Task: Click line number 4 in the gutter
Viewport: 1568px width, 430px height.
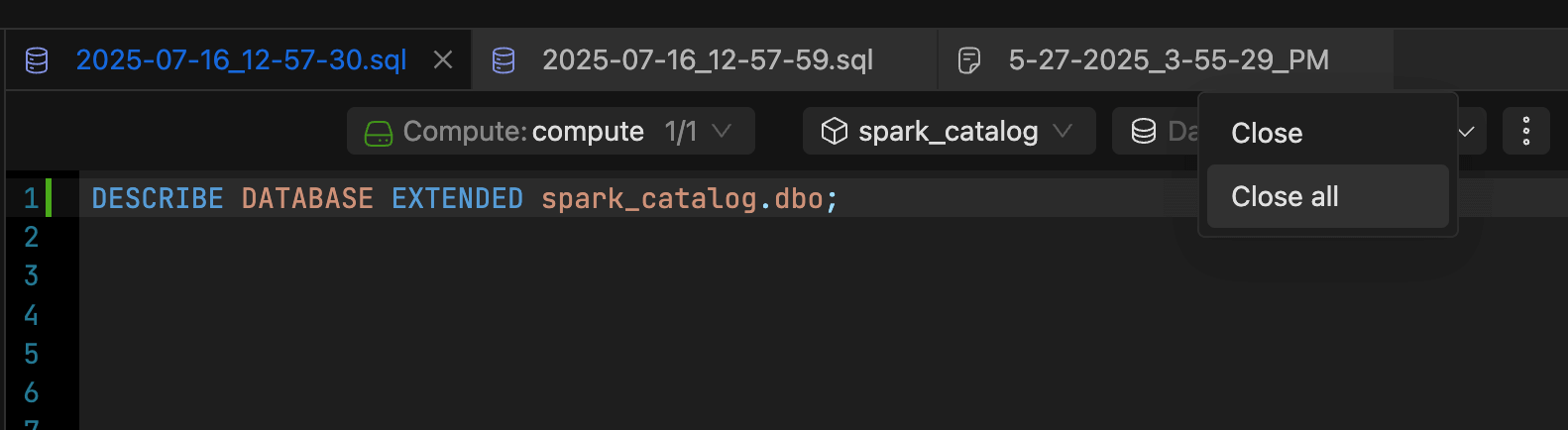Action: point(31,315)
